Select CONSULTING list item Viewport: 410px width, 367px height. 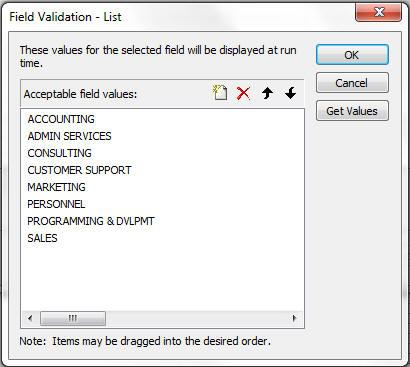[59, 153]
